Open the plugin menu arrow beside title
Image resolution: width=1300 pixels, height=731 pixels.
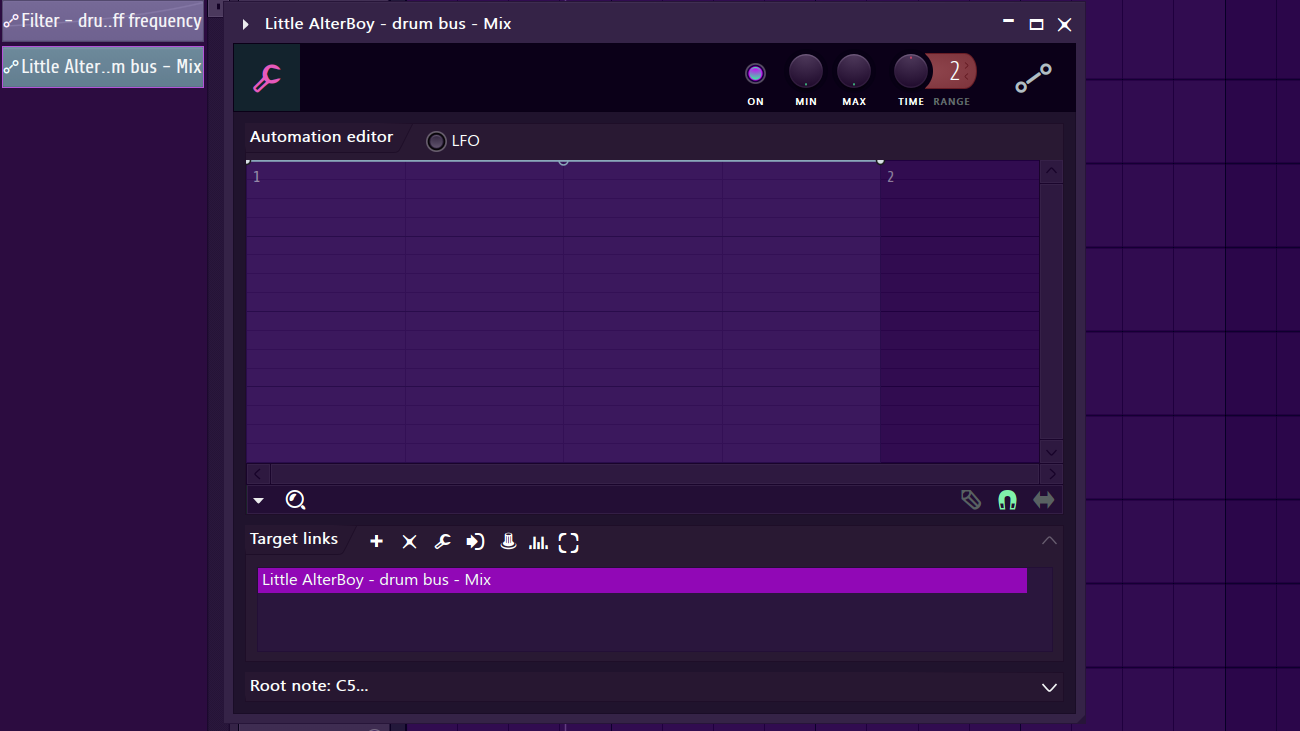tap(246, 24)
